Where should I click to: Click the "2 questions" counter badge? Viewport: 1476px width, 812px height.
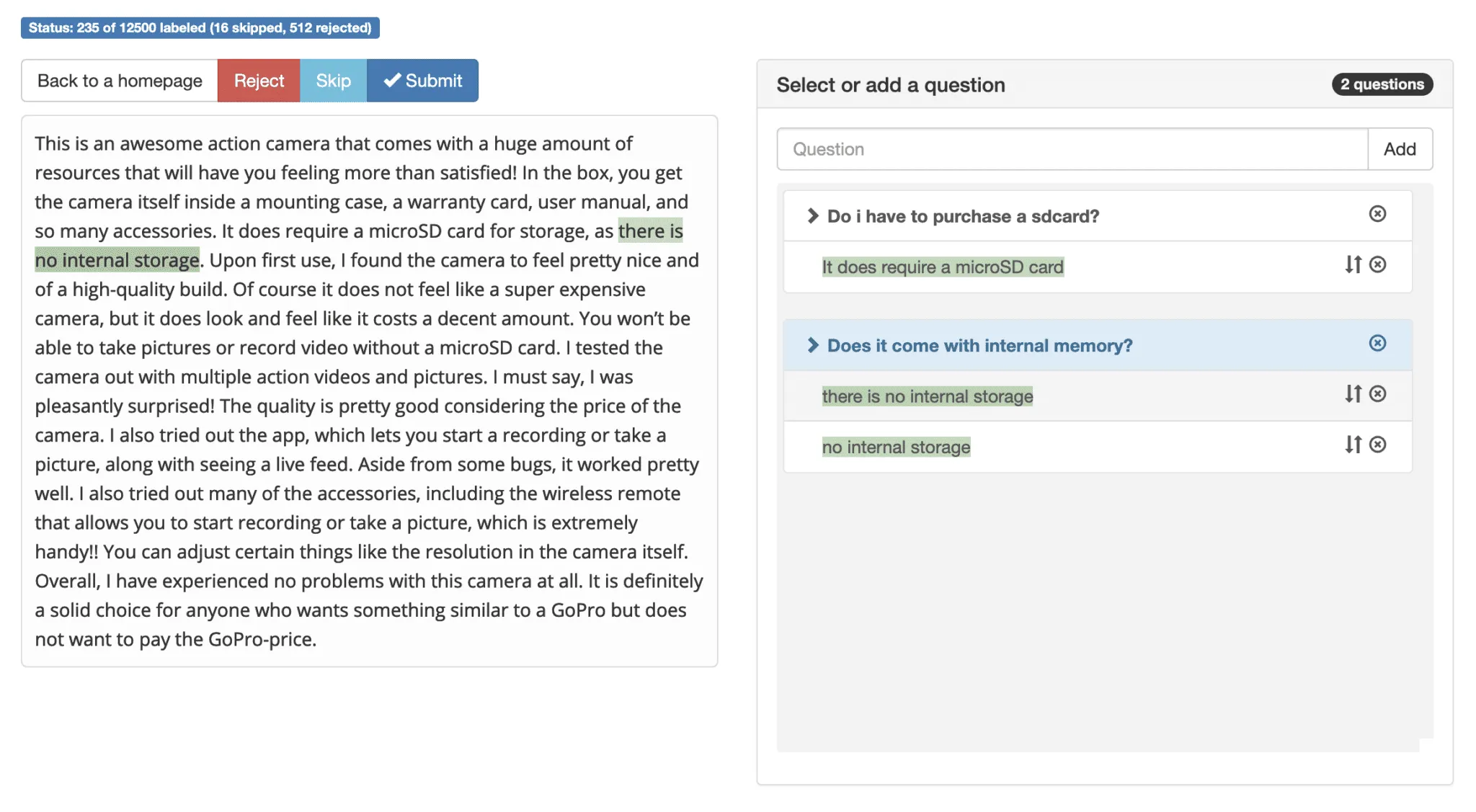(1381, 84)
